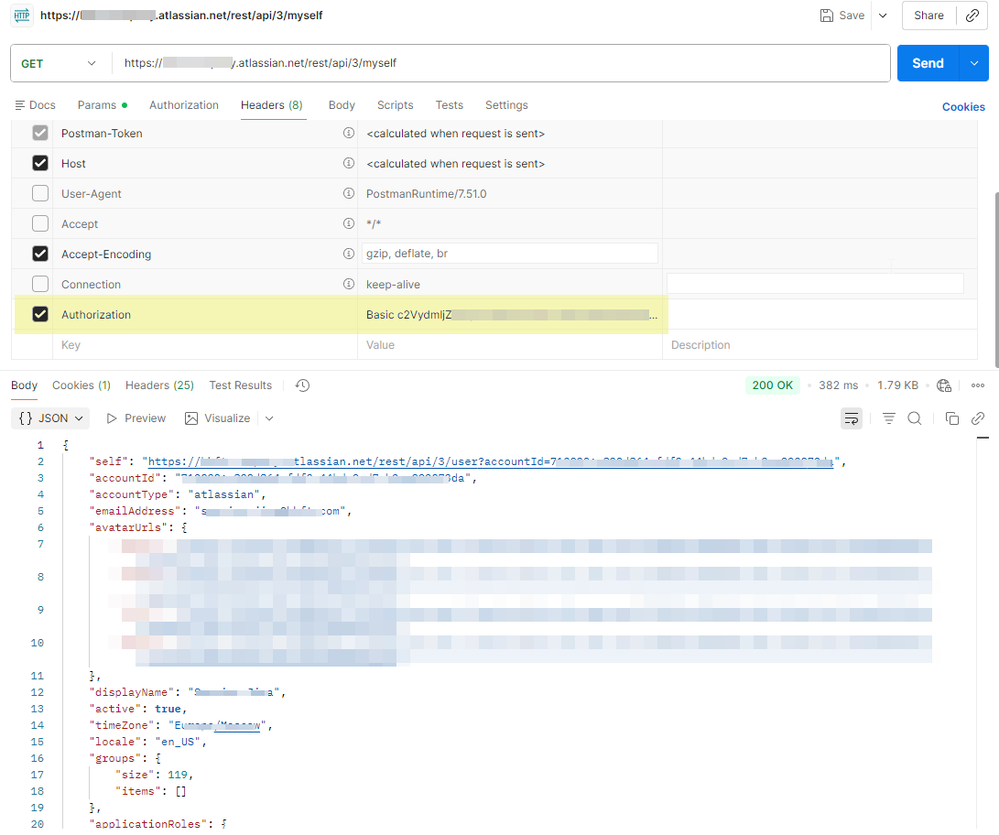Click the Share button
Image resolution: width=999 pixels, height=835 pixels.
929,15
